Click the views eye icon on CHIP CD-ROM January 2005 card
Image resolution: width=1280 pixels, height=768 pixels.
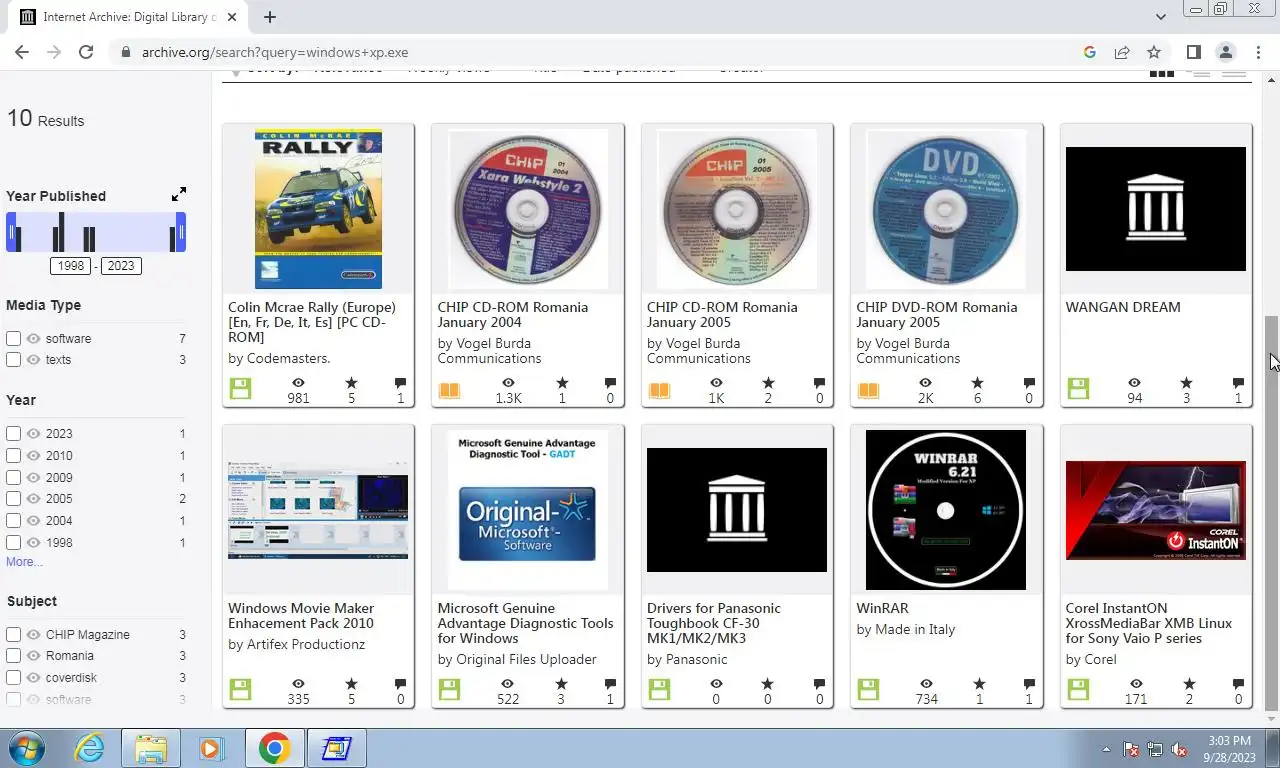click(717, 383)
